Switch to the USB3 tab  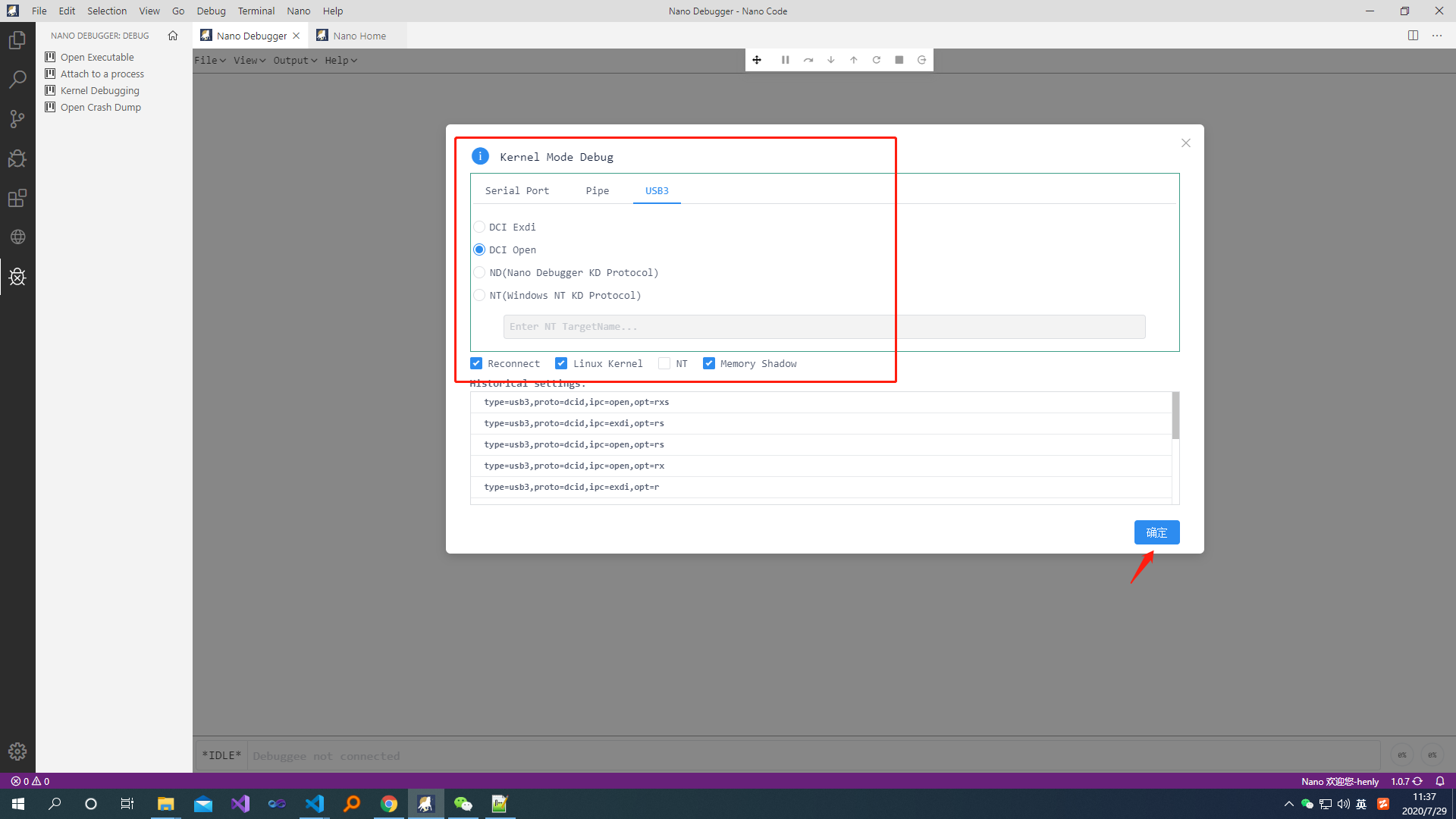point(657,190)
